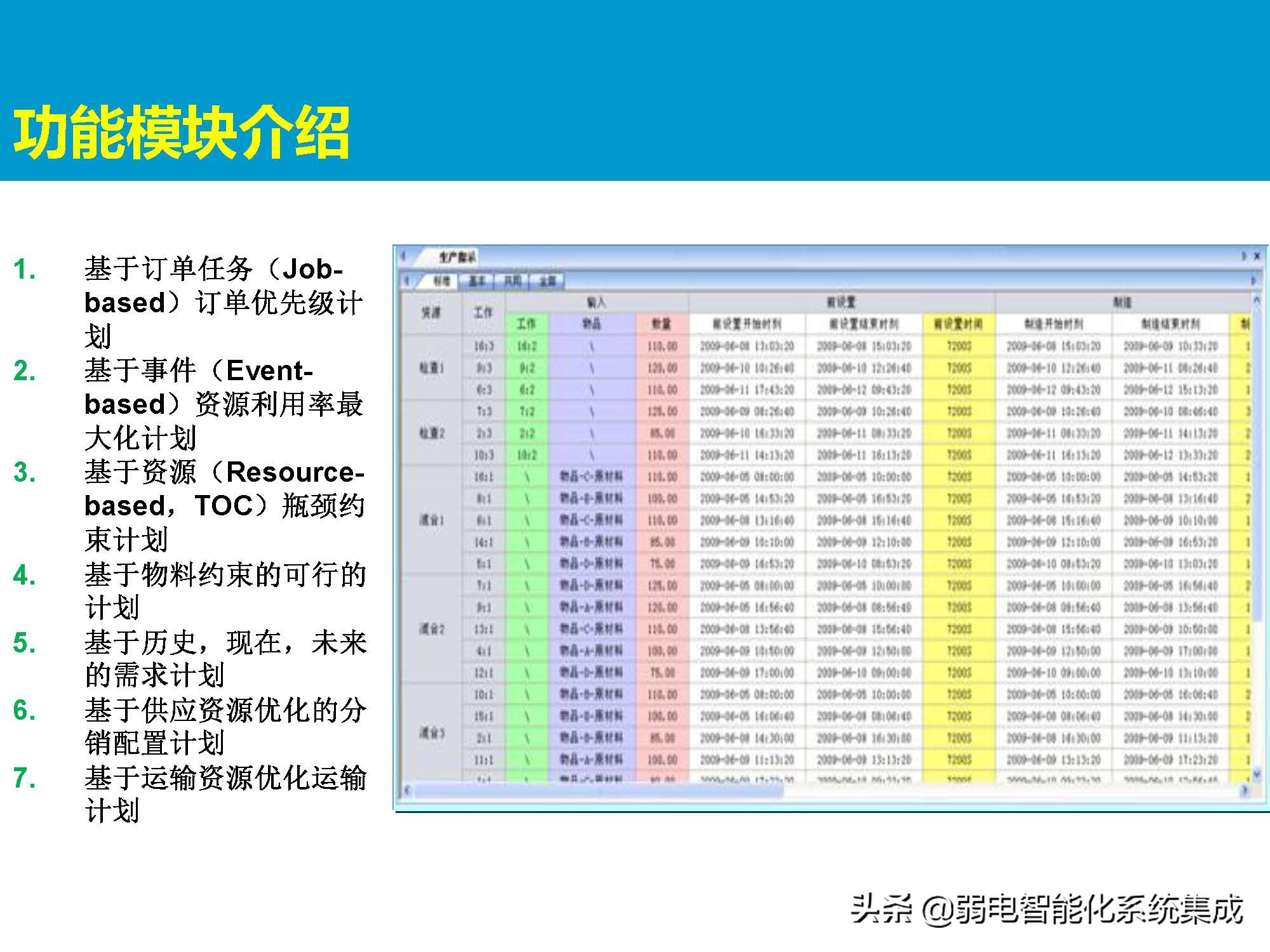Click cell "2009-06-09 11:13:20" in row 11:1
1270x952 pixels.
coord(747,760)
